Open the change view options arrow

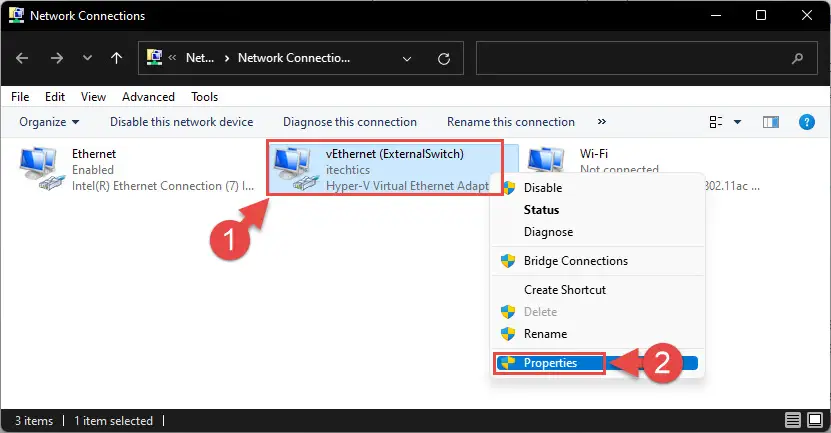737,122
